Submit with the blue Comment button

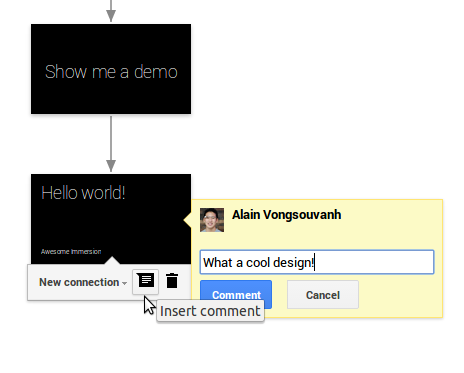click(x=236, y=294)
